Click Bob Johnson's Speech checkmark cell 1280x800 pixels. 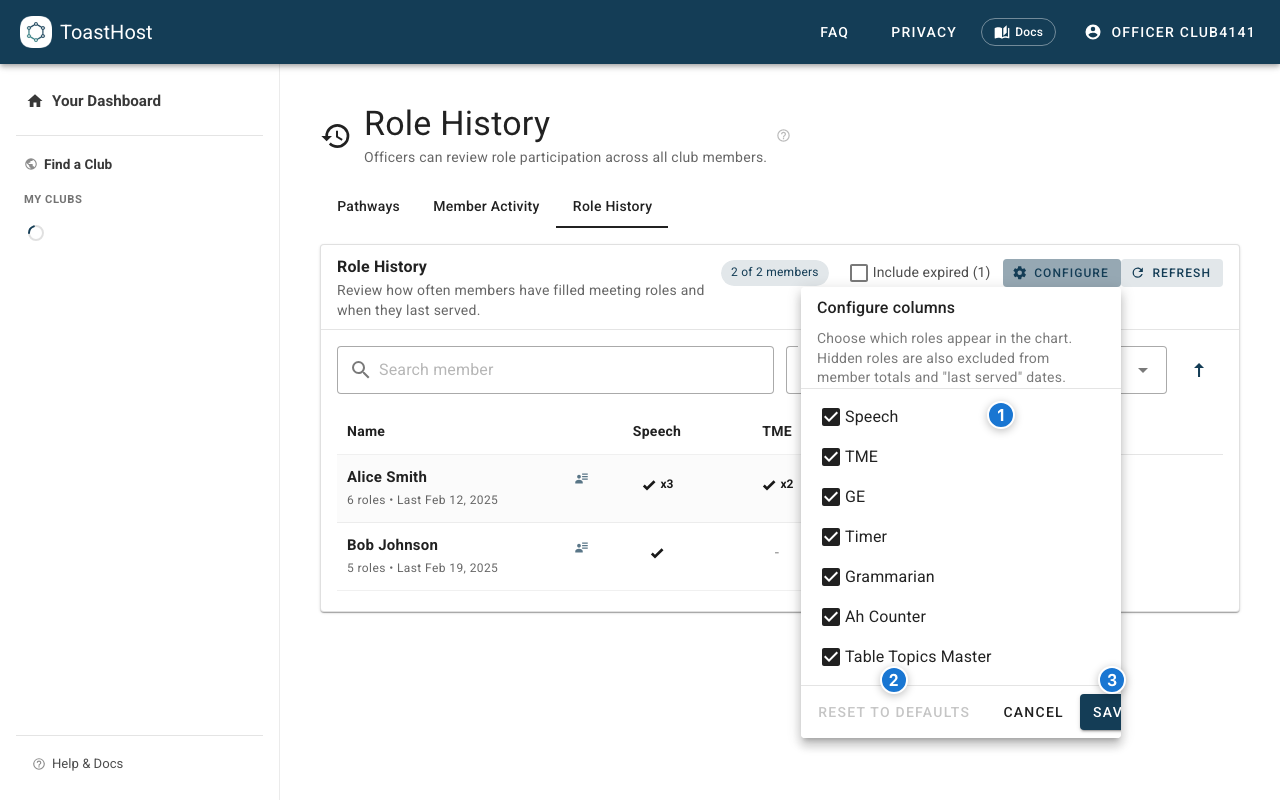tap(657, 553)
